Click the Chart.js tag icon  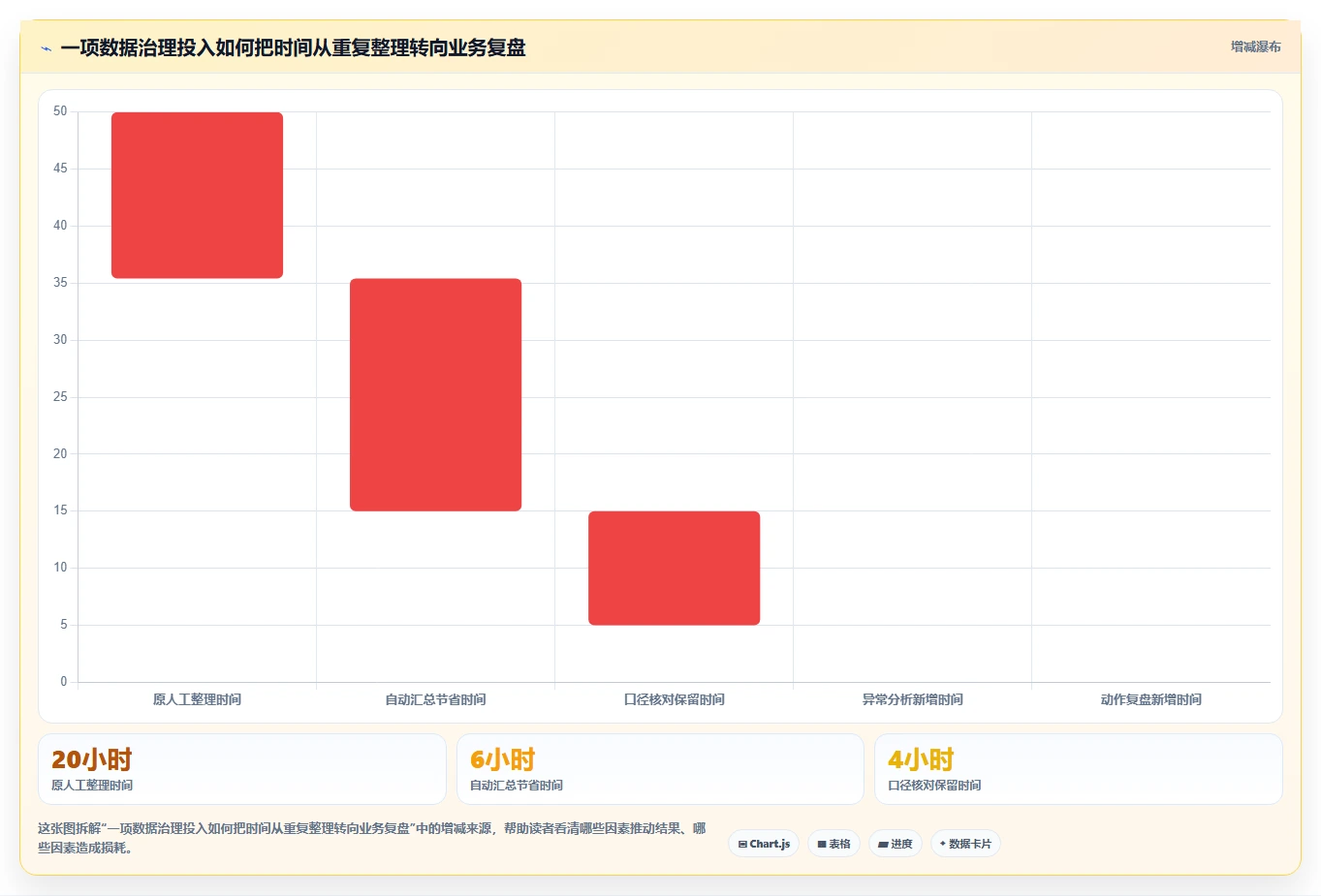click(x=742, y=845)
